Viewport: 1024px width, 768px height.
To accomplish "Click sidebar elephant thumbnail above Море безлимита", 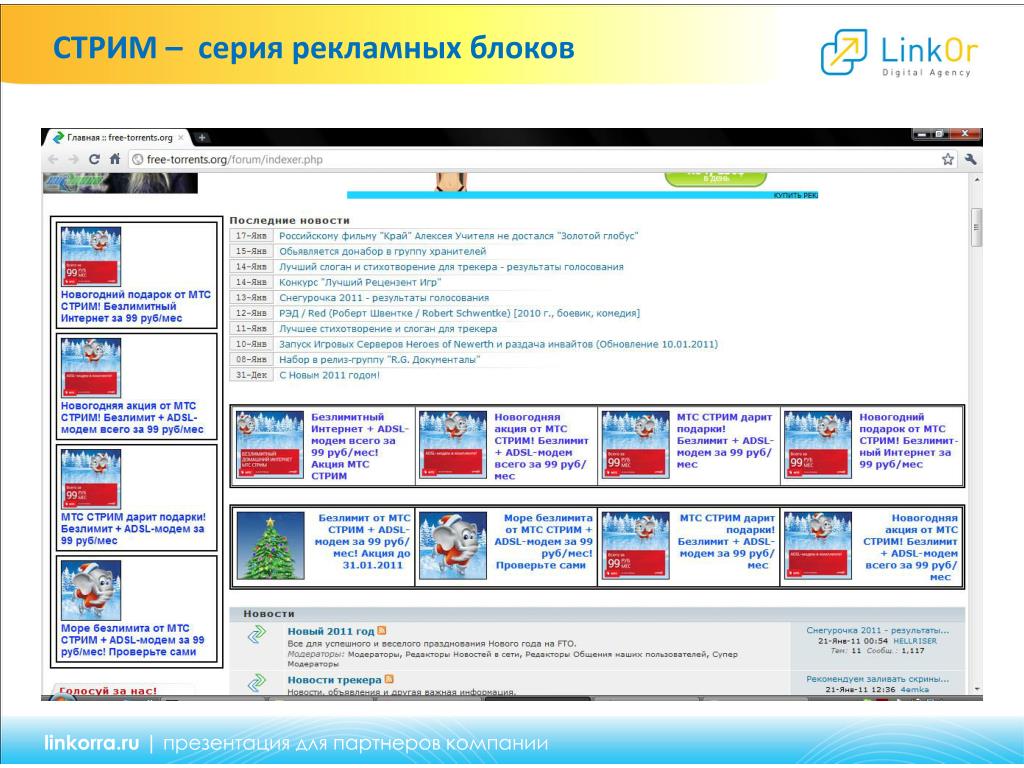I will (x=91, y=590).
